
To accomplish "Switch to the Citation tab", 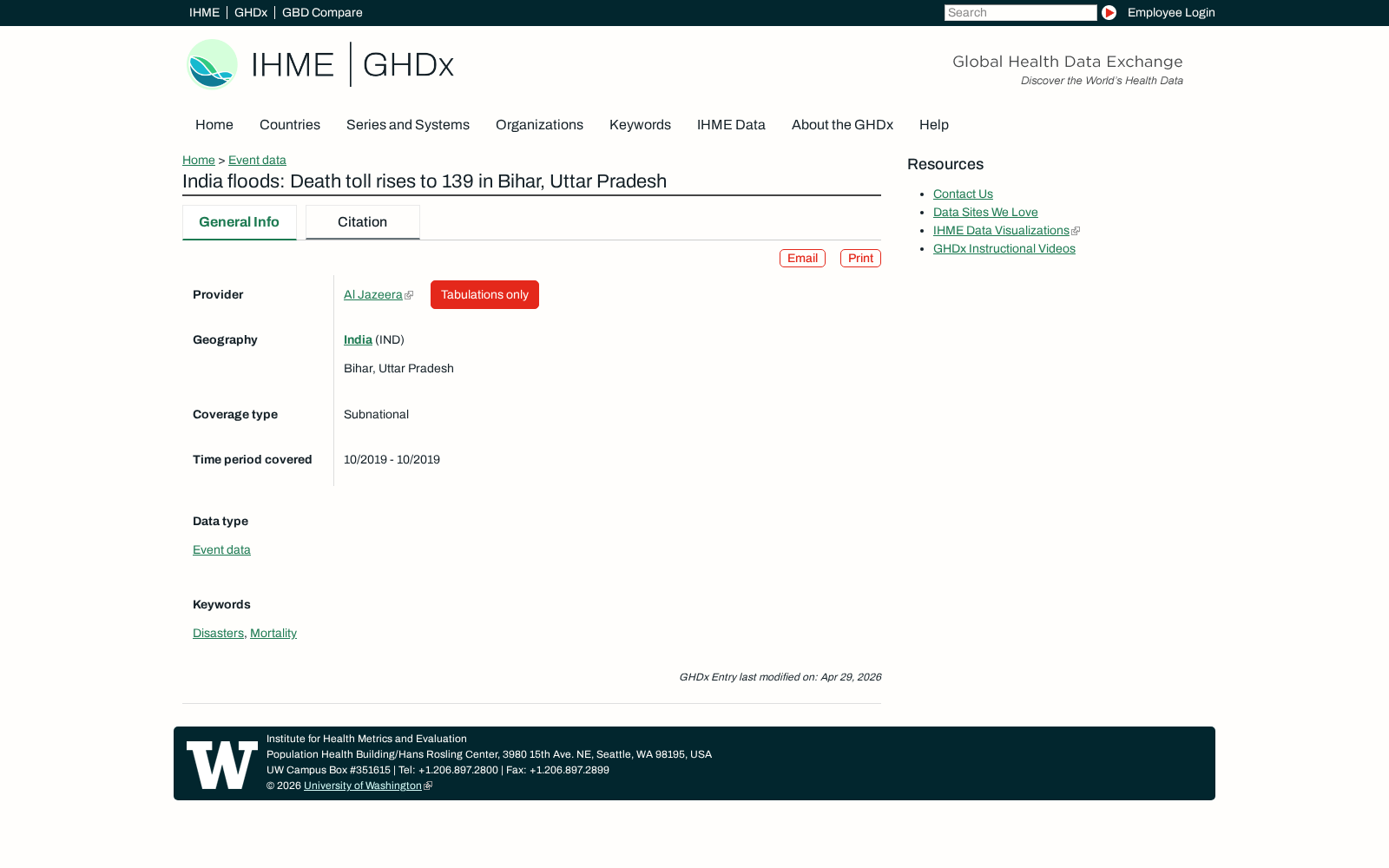I will click(x=363, y=222).
